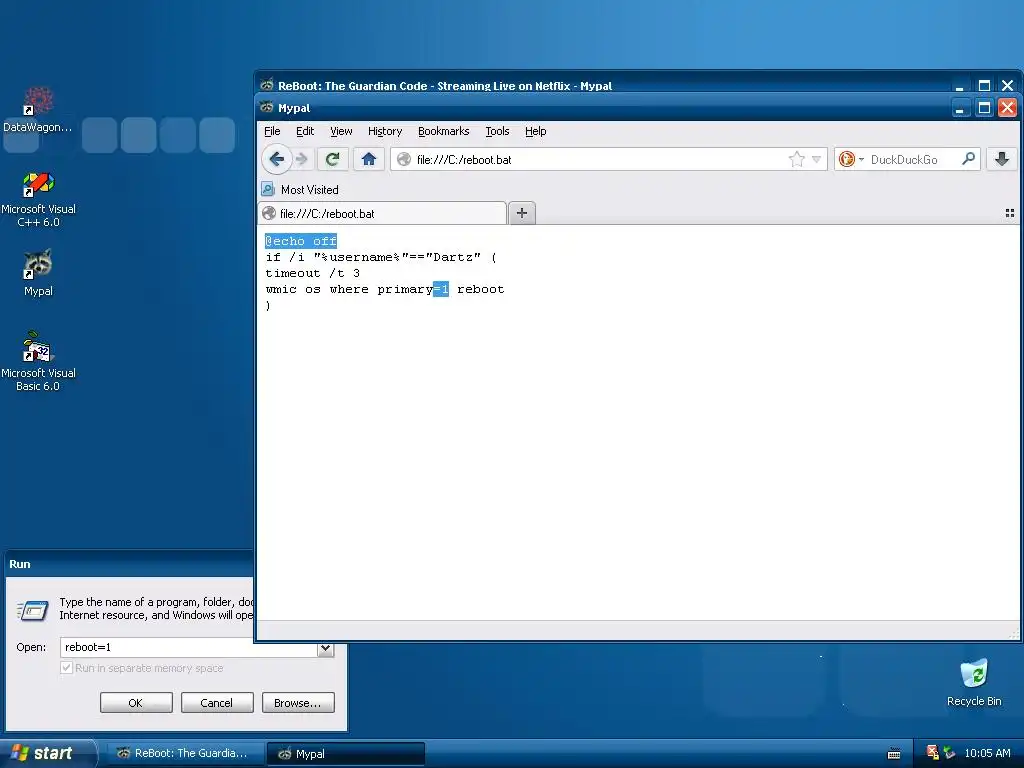Click the on-screen keyboard tray icon
Screen dimensions: 1024x768
[894, 754]
